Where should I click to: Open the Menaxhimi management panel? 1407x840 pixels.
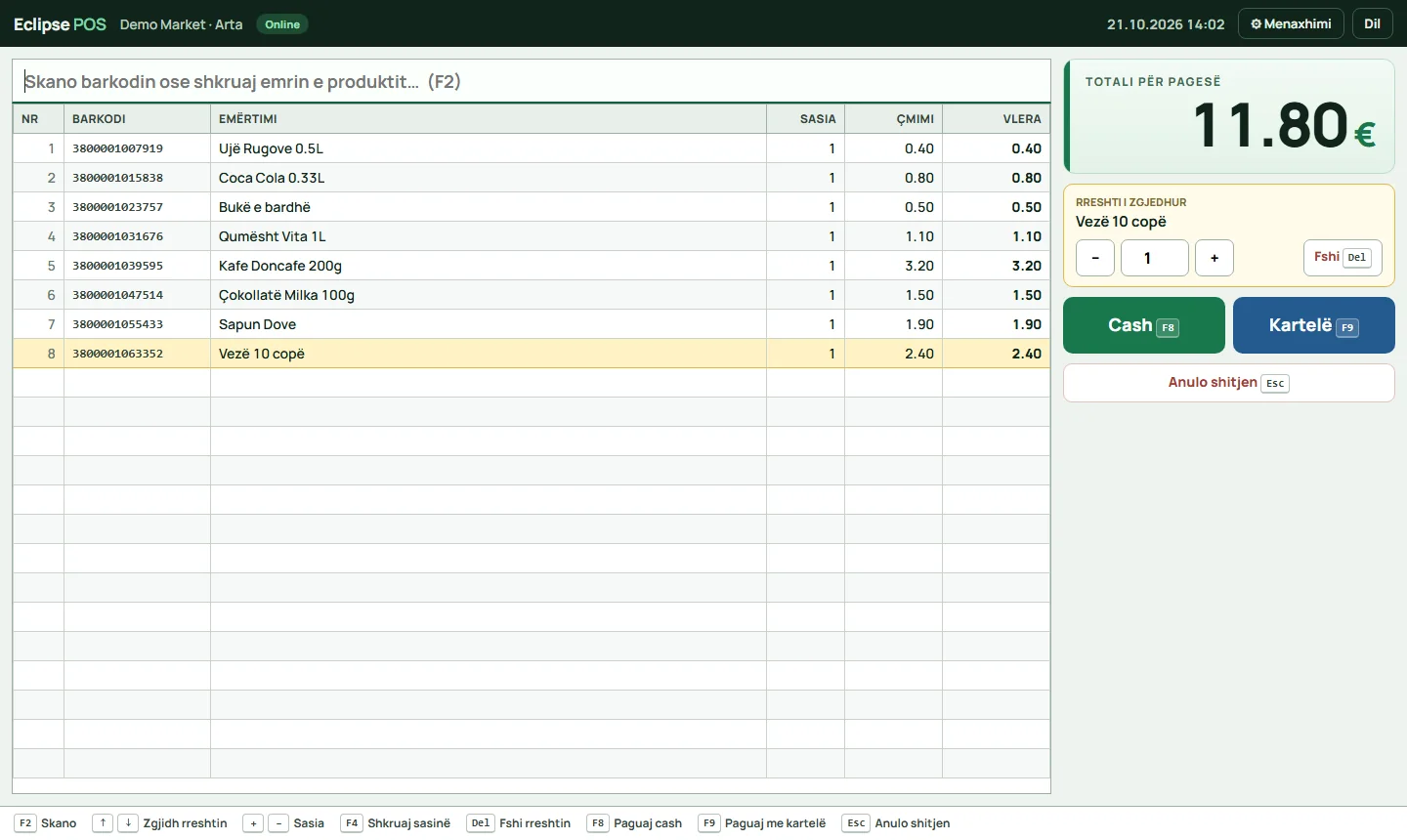tap(1291, 23)
